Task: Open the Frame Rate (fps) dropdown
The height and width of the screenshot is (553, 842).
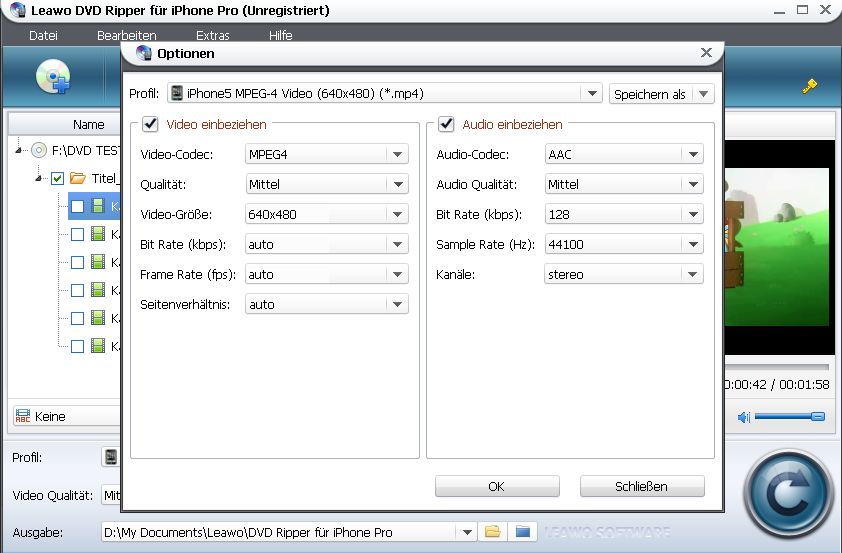Action: coord(397,275)
